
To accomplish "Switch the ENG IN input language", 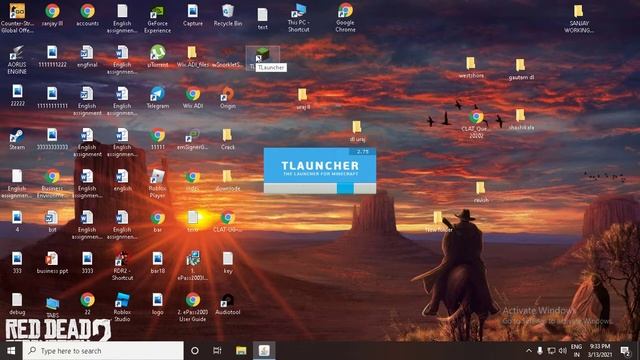I will (576, 351).
